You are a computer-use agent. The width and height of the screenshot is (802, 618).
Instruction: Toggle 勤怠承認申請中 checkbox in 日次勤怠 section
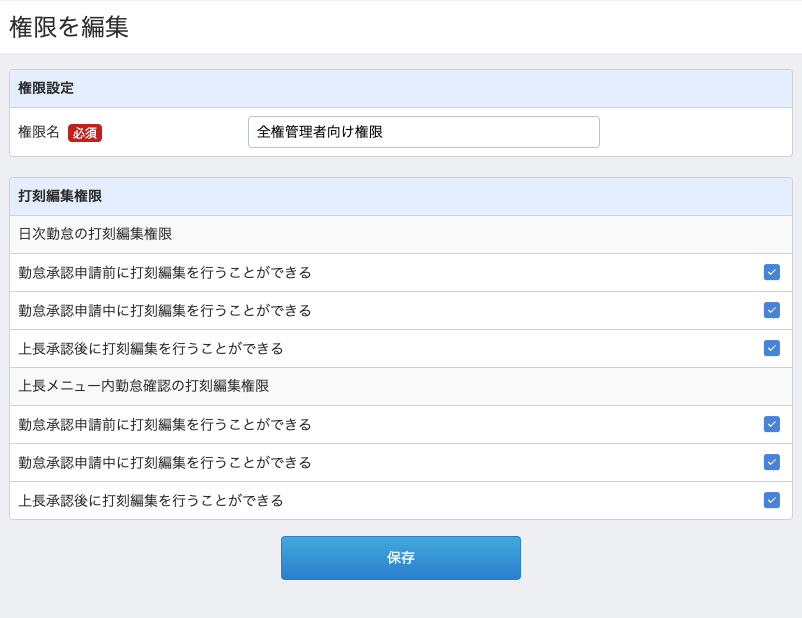tap(771, 310)
